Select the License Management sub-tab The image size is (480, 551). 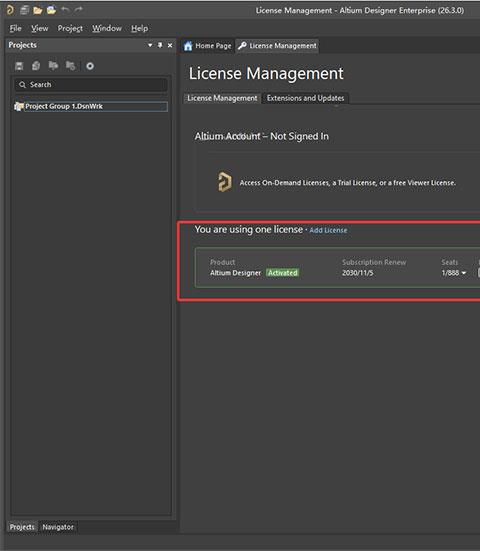pos(222,98)
